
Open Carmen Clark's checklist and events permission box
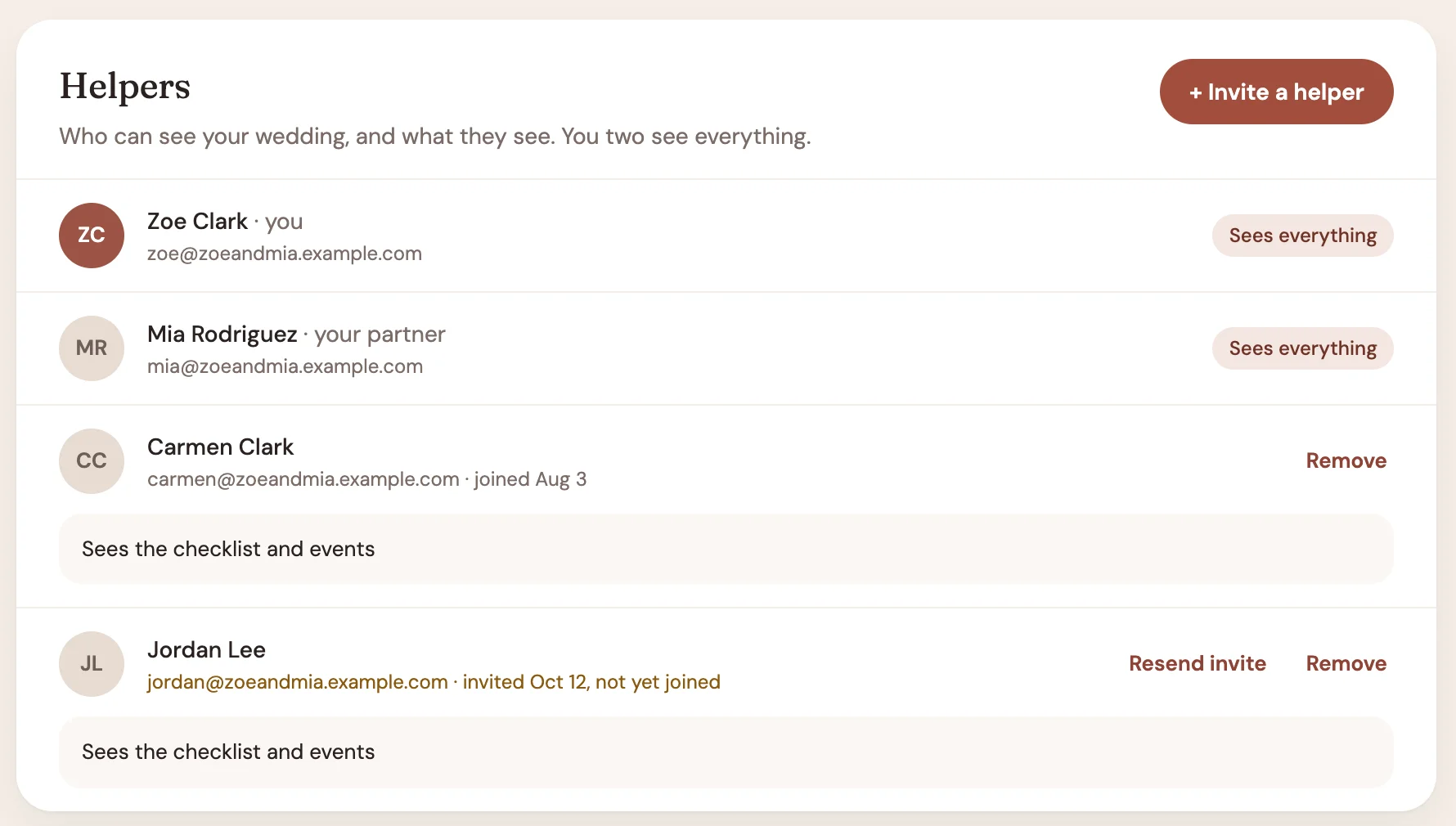[x=726, y=549]
